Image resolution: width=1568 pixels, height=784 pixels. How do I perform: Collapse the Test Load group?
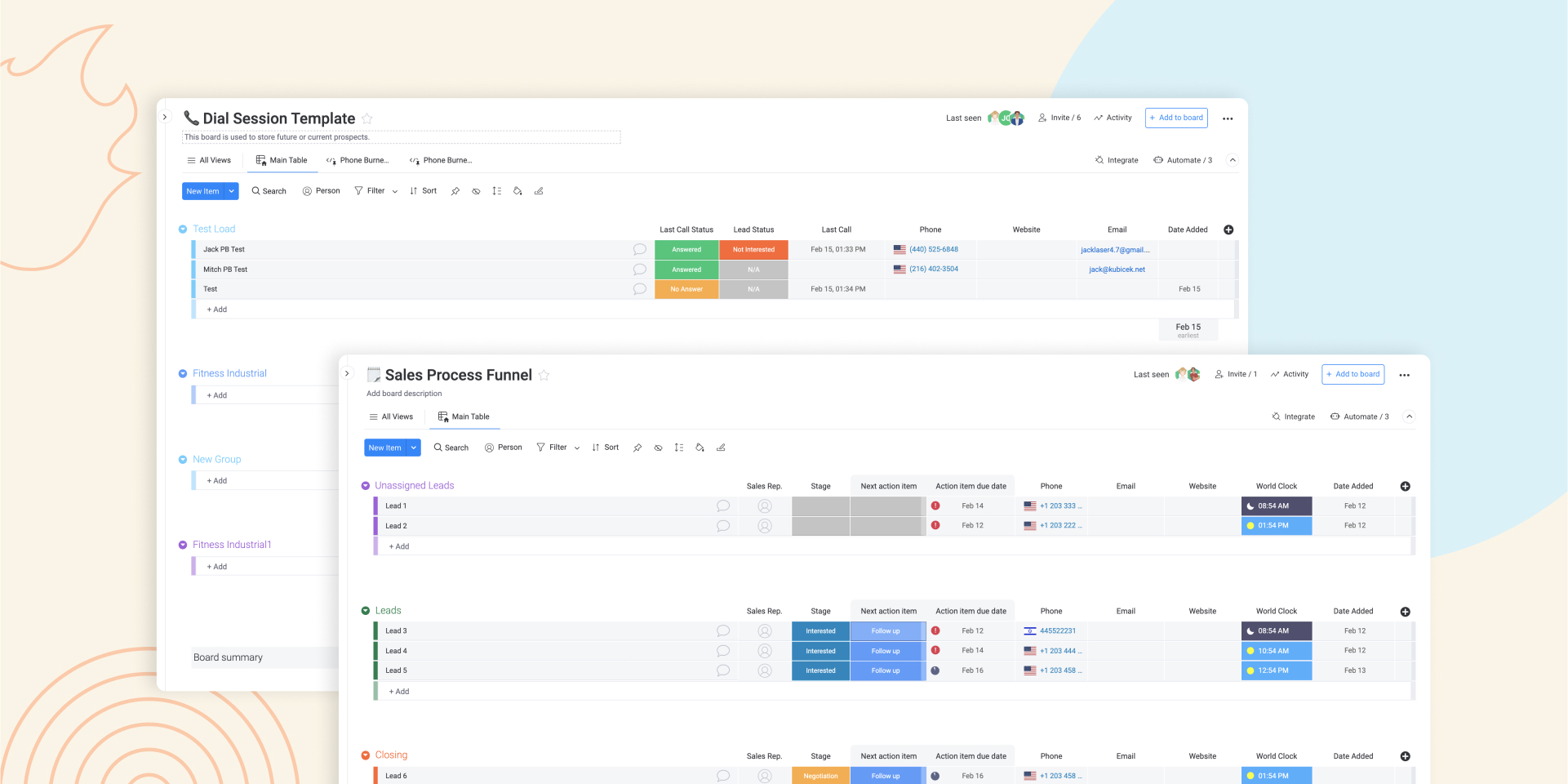point(183,229)
